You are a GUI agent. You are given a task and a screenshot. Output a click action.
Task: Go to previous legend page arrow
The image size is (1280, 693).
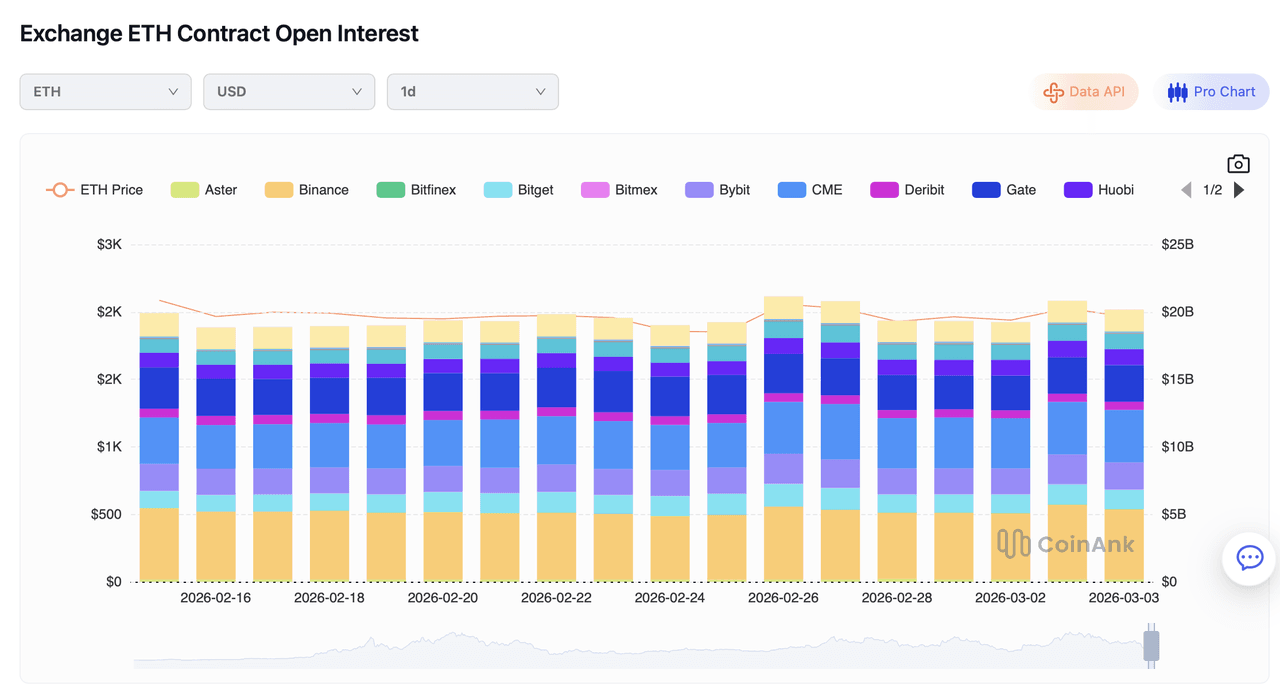click(x=1186, y=190)
